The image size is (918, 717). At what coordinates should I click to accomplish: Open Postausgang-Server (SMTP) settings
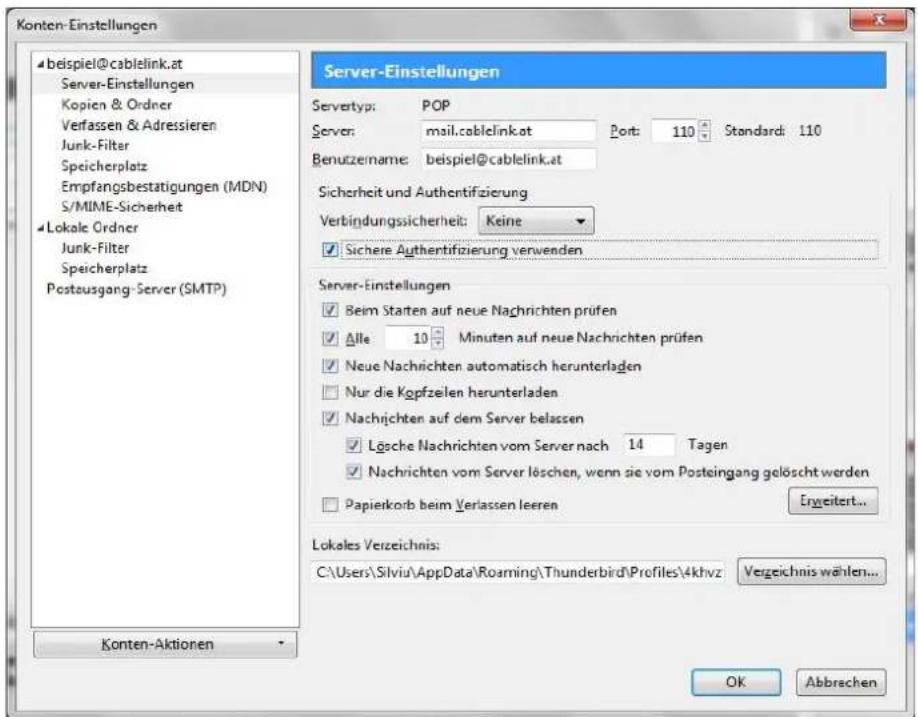point(136,289)
